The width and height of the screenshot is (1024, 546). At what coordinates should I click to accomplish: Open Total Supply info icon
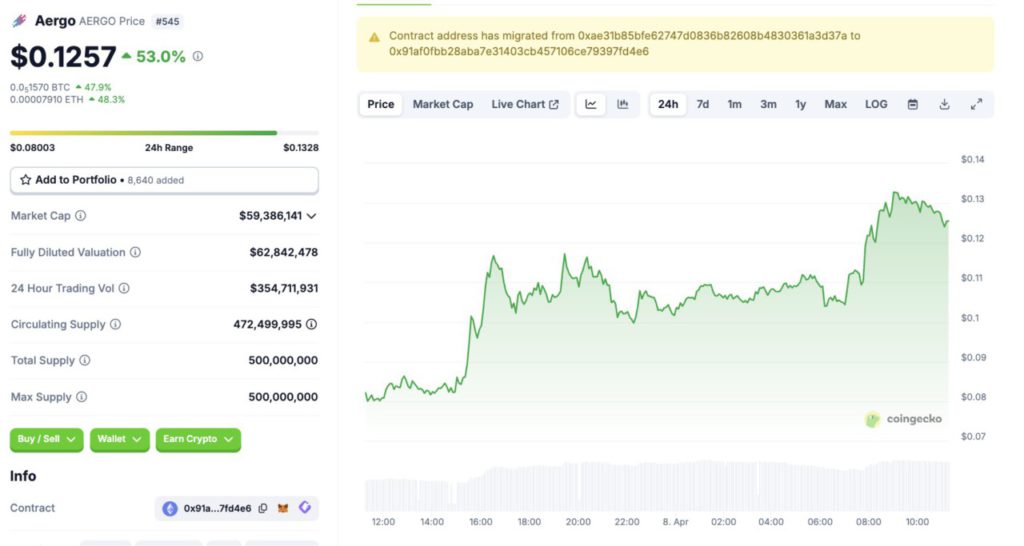tap(85, 360)
